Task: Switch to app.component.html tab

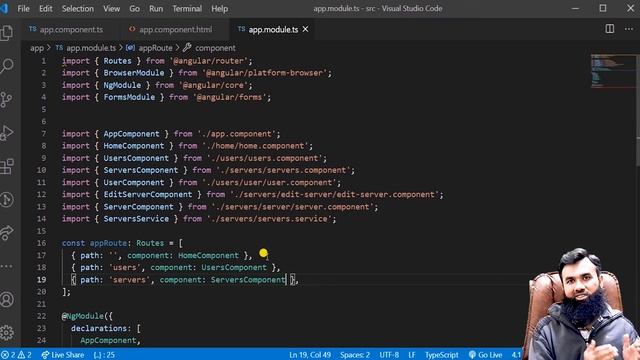Action: click(x=176, y=29)
